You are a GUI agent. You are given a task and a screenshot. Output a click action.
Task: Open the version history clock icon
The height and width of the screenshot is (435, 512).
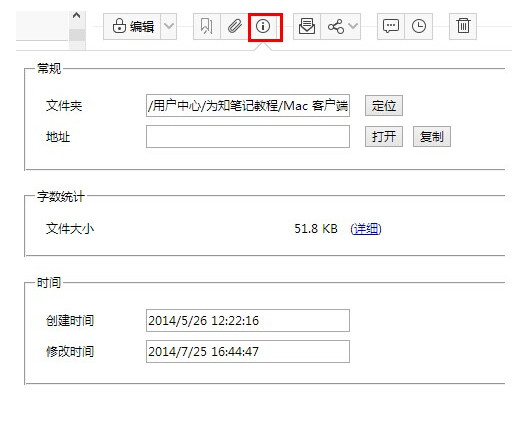[x=419, y=26]
